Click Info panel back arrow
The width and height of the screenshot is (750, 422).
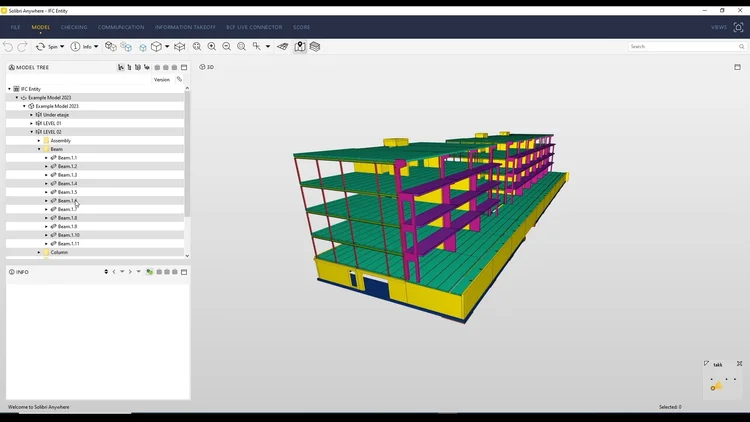[114, 272]
